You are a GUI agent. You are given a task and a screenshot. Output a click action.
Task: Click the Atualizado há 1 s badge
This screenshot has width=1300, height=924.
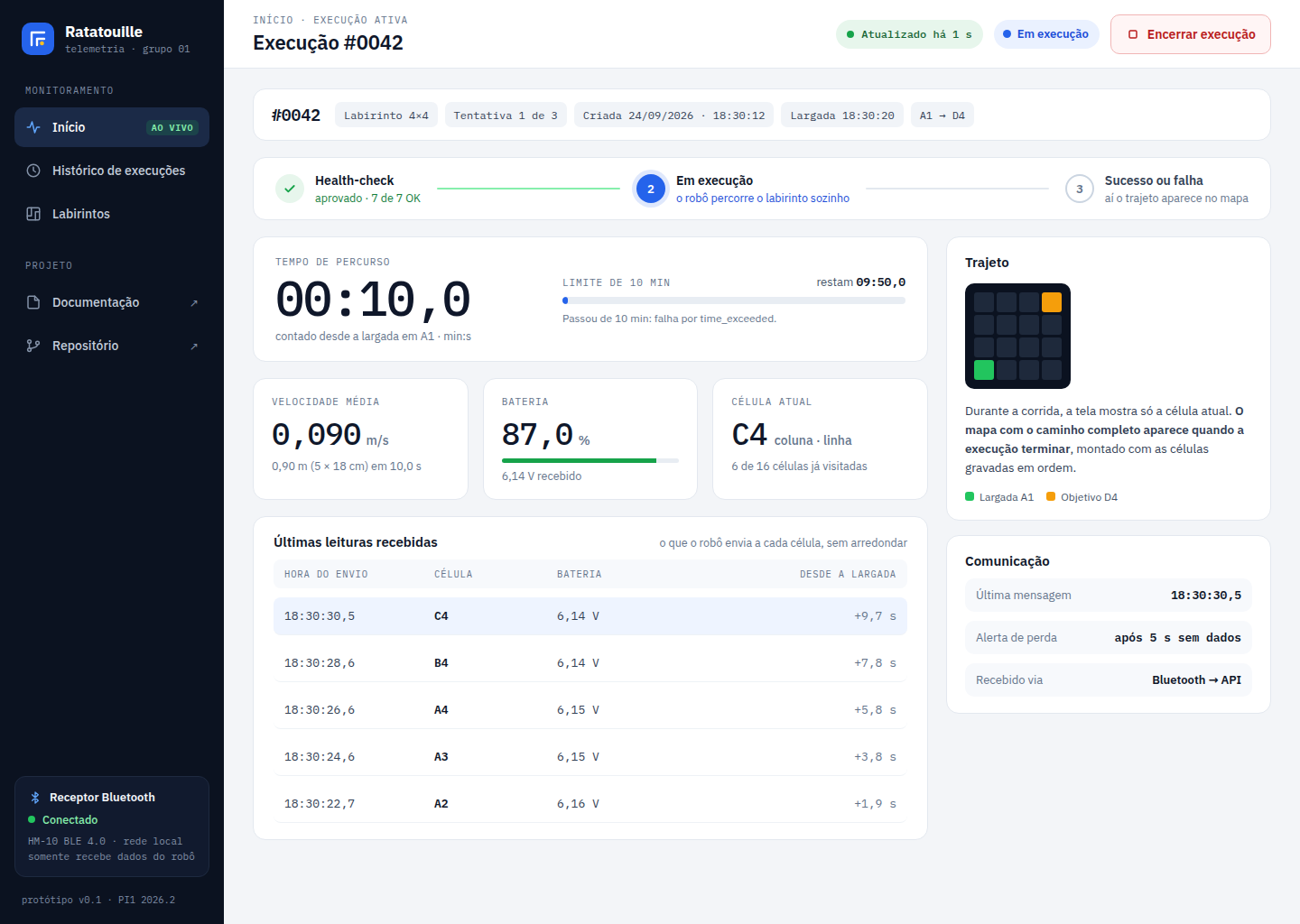909,34
